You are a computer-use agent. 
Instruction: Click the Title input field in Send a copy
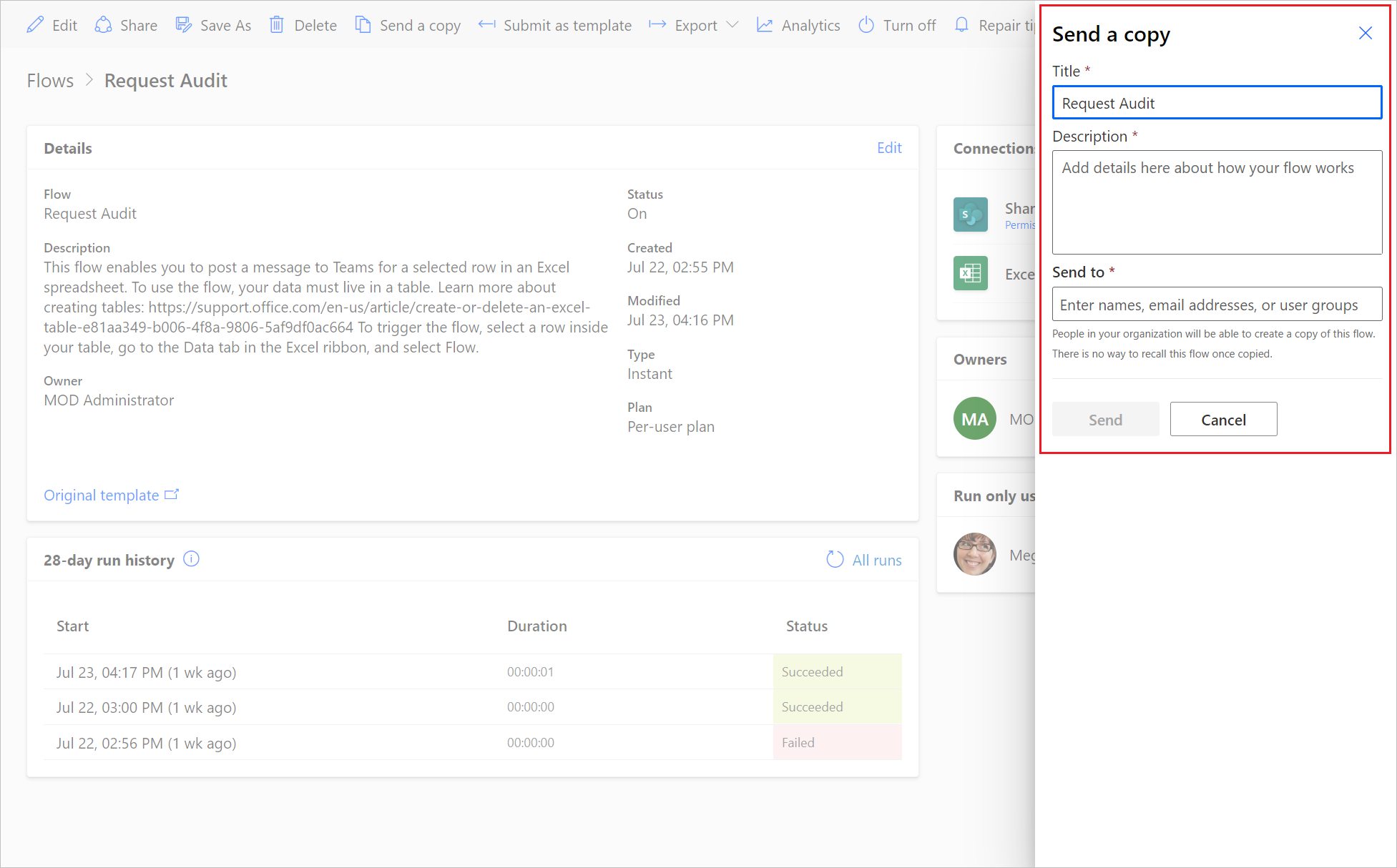click(x=1216, y=102)
